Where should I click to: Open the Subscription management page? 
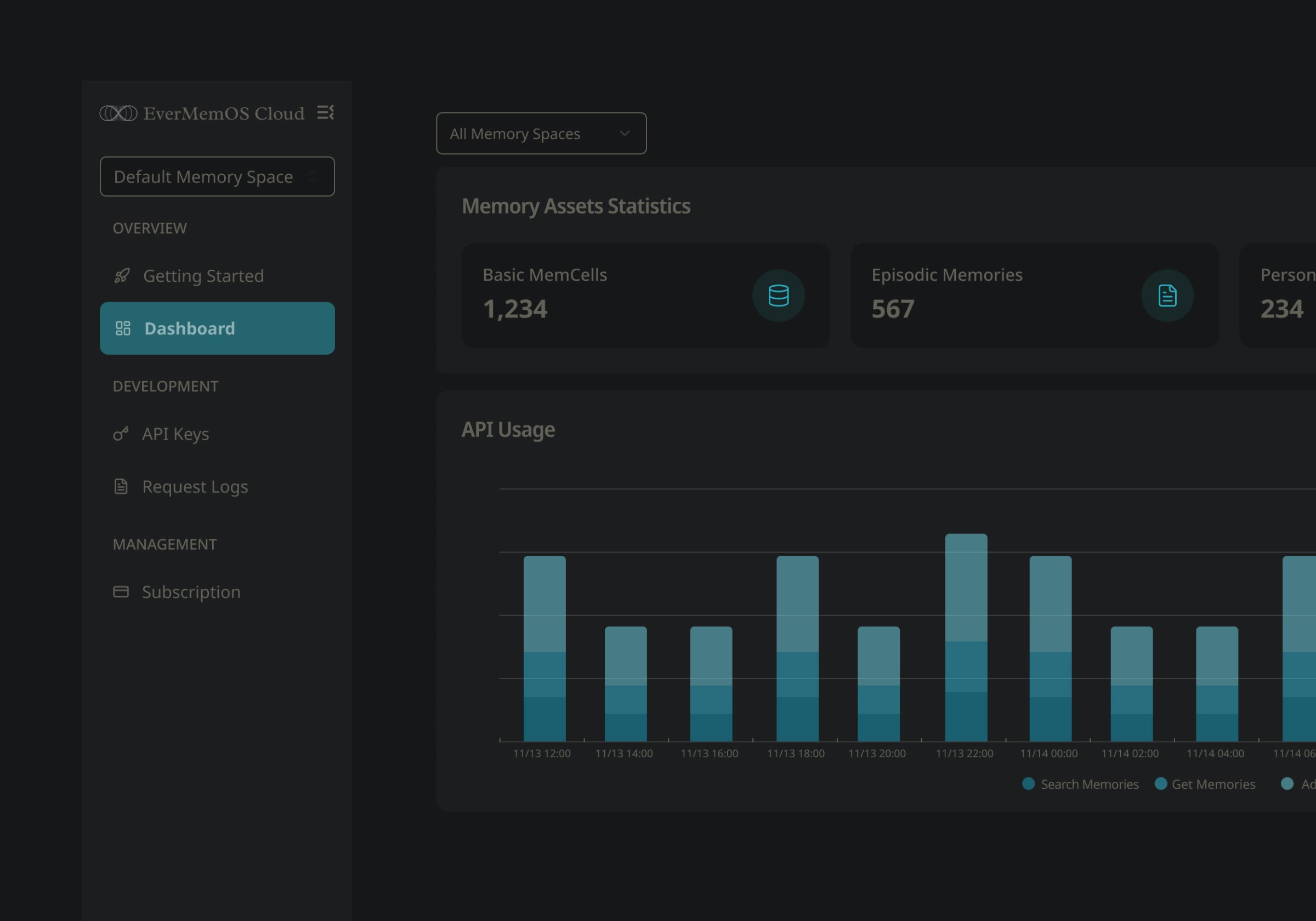(x=191, y=592)
